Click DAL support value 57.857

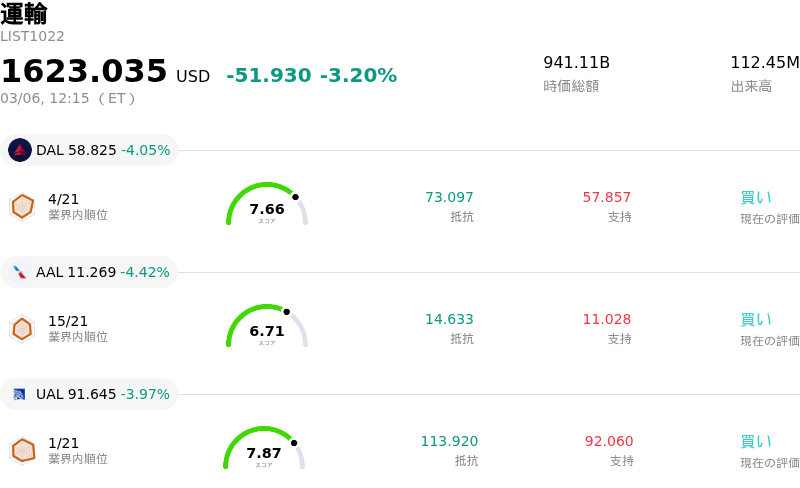[x=607, y=197]
